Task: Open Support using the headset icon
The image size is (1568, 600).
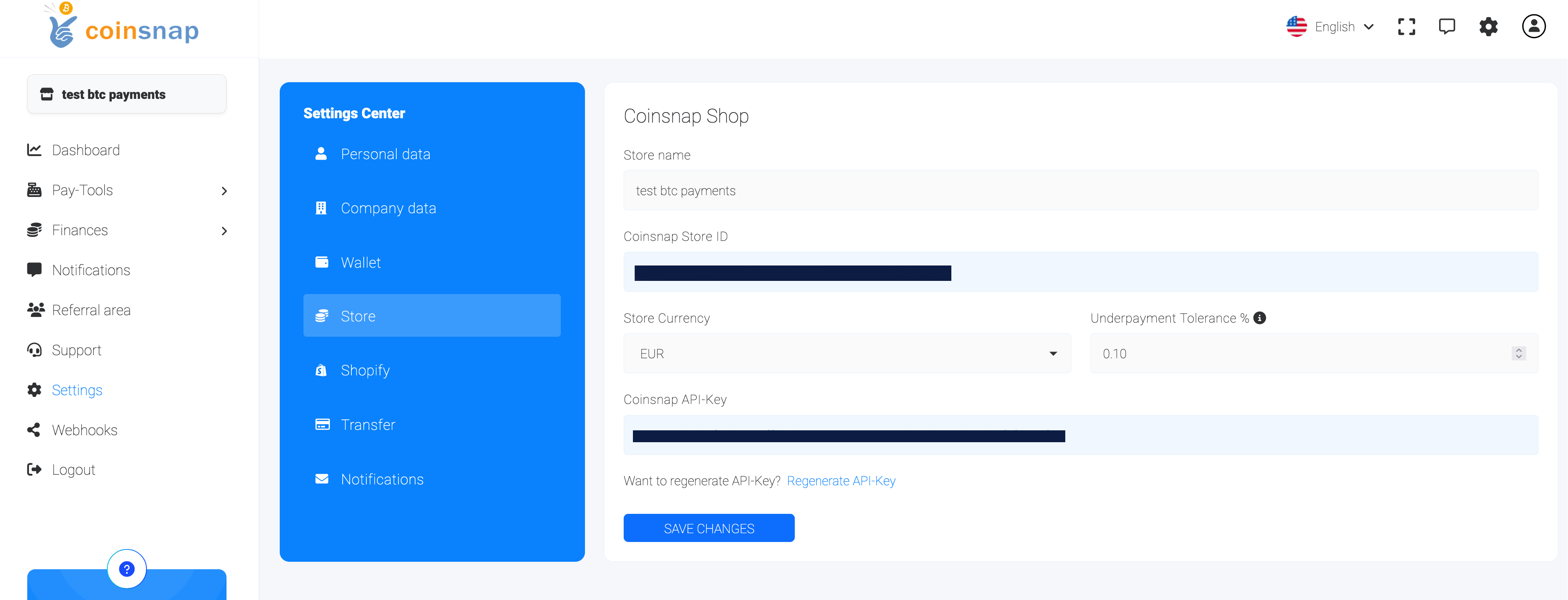Action: tap(35, 350)
